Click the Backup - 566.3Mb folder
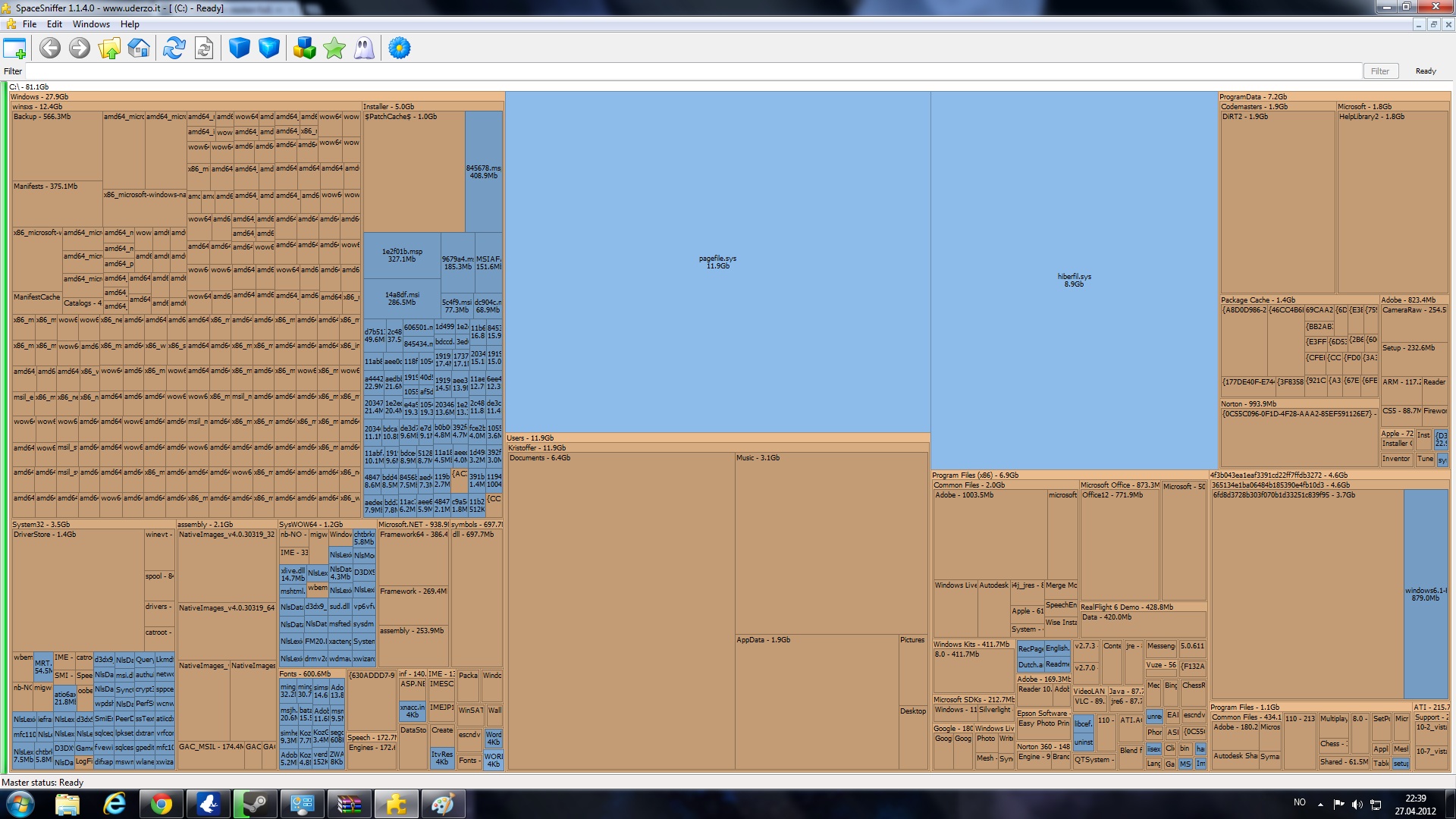The width and height of the screenshot is (1456, 819). pos(57,146)
